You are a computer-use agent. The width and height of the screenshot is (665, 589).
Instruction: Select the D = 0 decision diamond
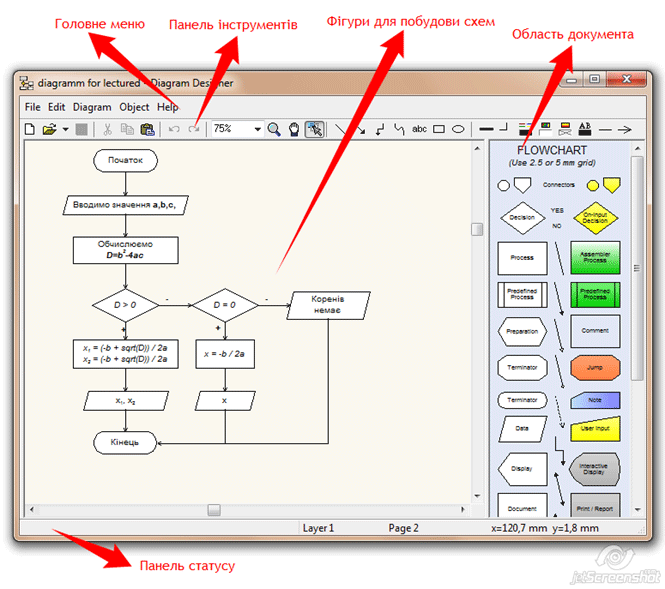(x=225, y=305)
